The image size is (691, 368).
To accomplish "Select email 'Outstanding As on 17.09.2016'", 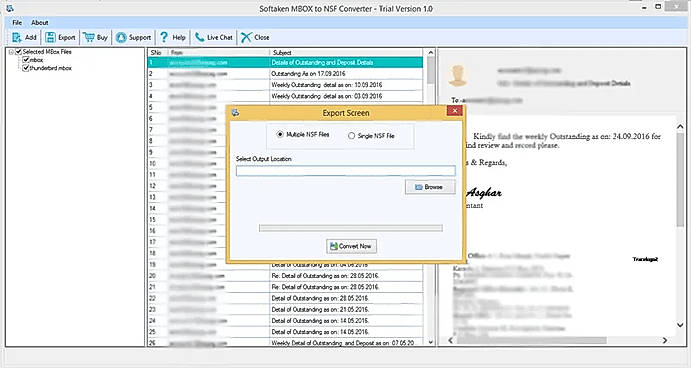I will [285, 74].
